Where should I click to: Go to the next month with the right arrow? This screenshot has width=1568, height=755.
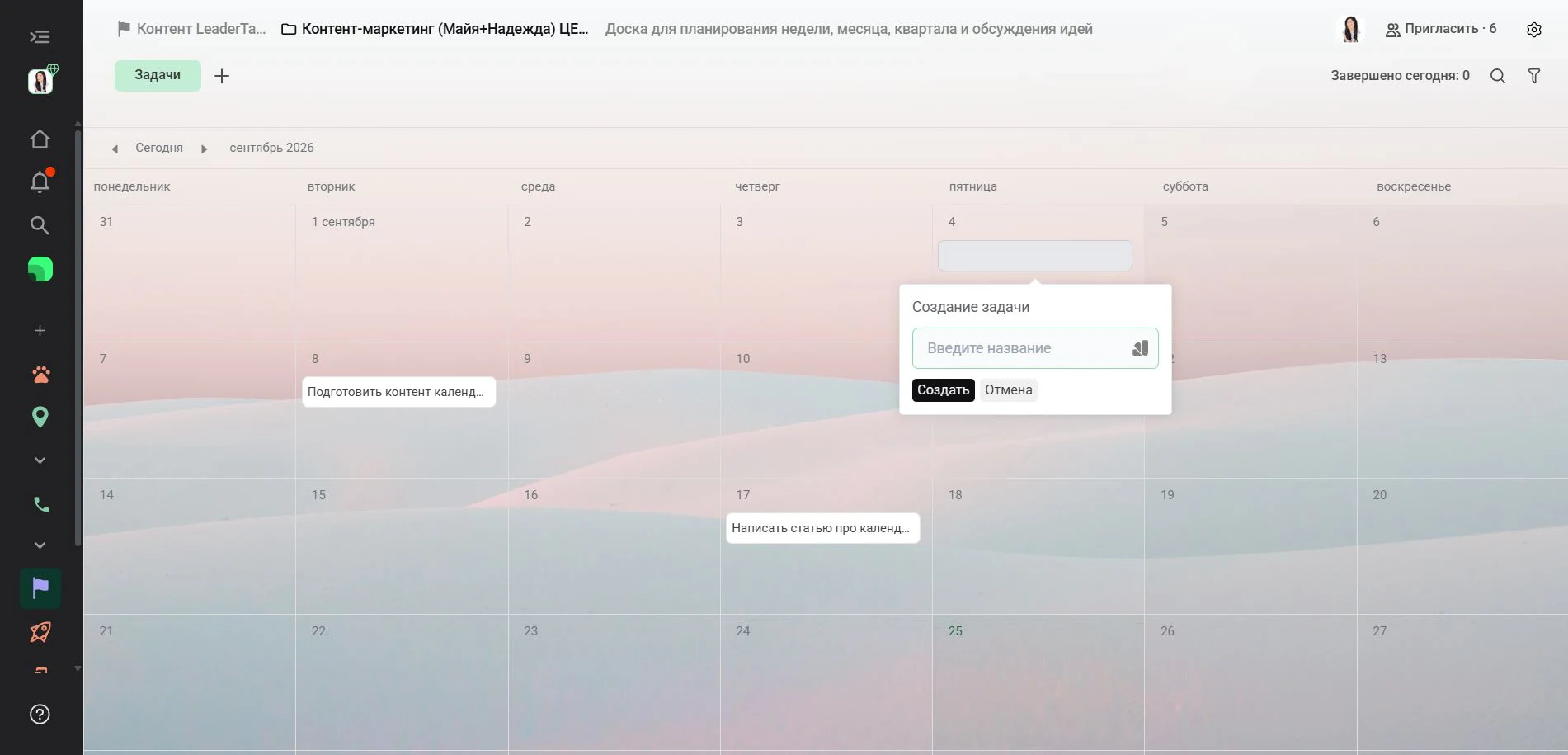(204, 149)
